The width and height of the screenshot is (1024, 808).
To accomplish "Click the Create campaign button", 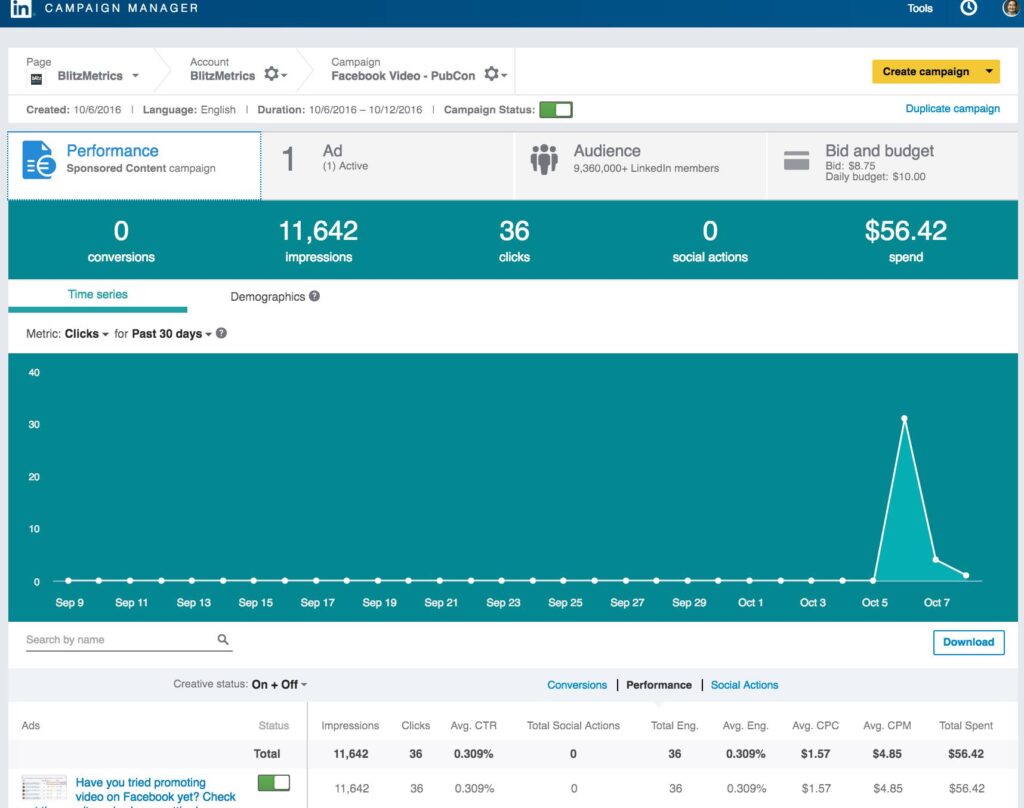I will 925,71.
